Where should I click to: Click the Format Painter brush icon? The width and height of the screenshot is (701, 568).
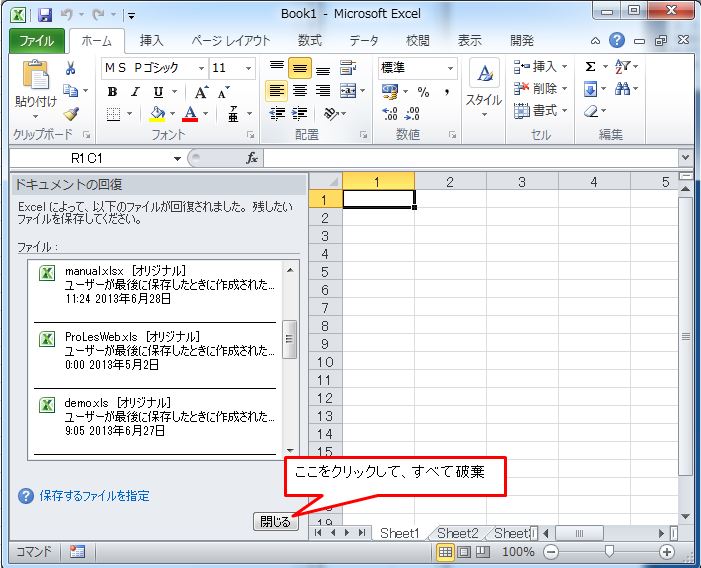coord(71,114)
